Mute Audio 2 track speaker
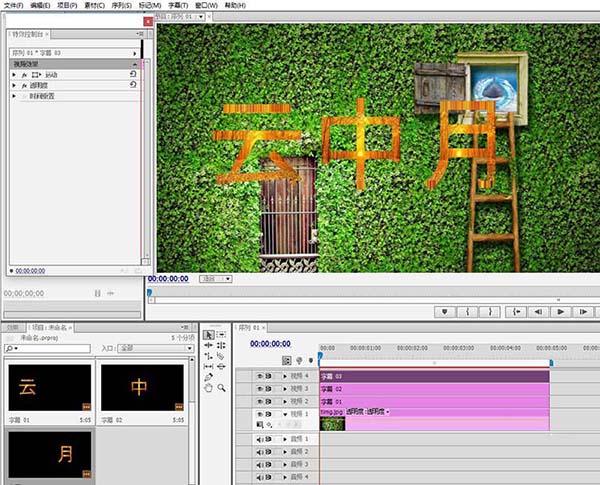 click(260, 452)
